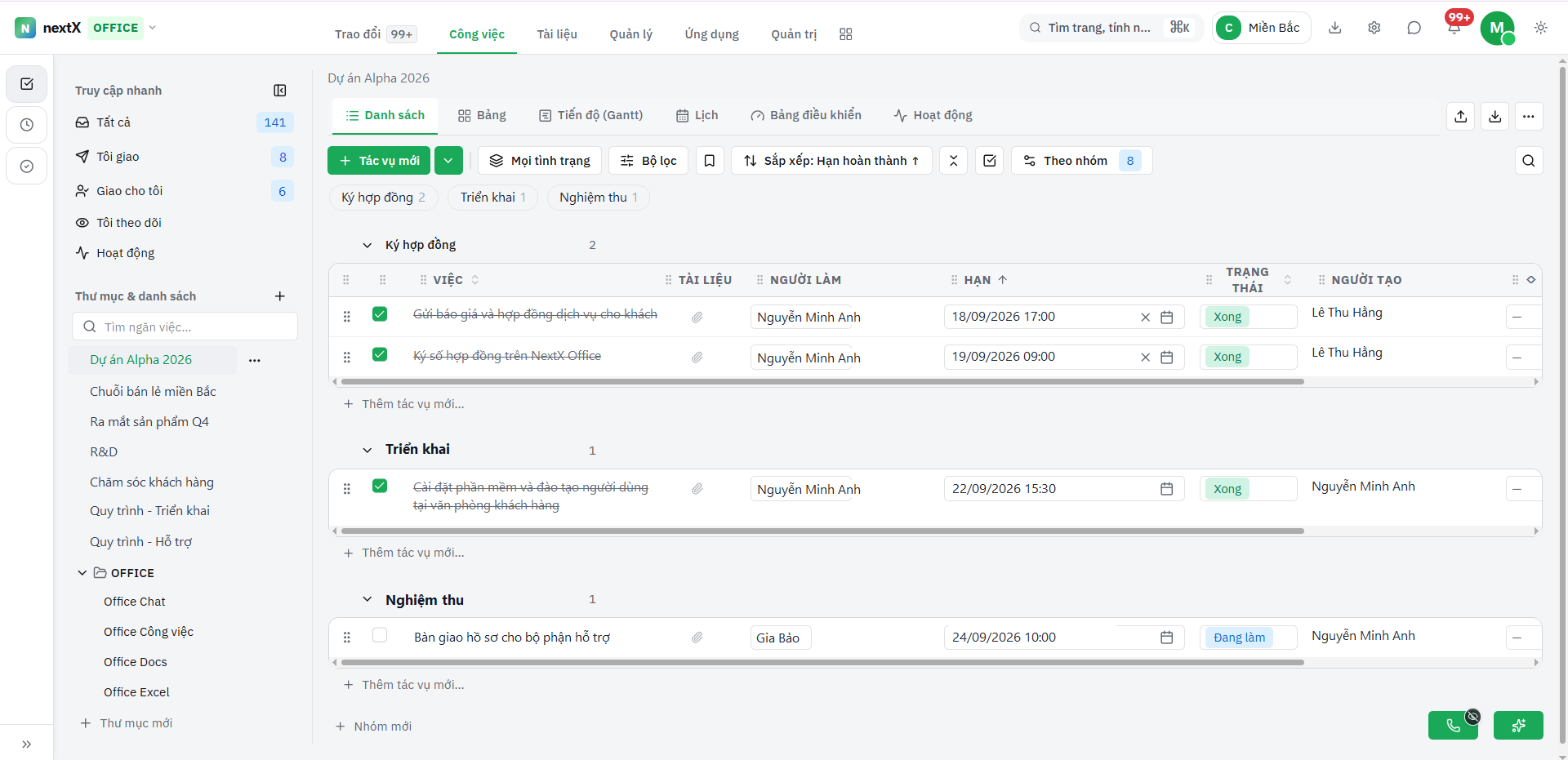Click the Theo nhóm grouping button
This screenshot has width=1568, height=760.
(x=1081, y=161)
